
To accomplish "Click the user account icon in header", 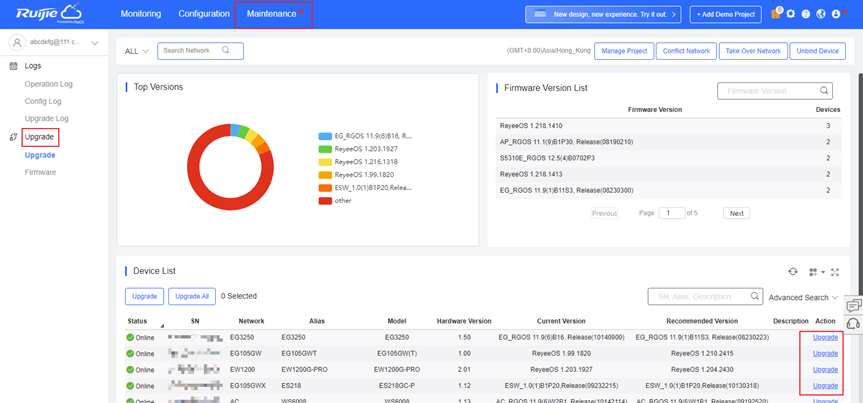I will [838, 14].
